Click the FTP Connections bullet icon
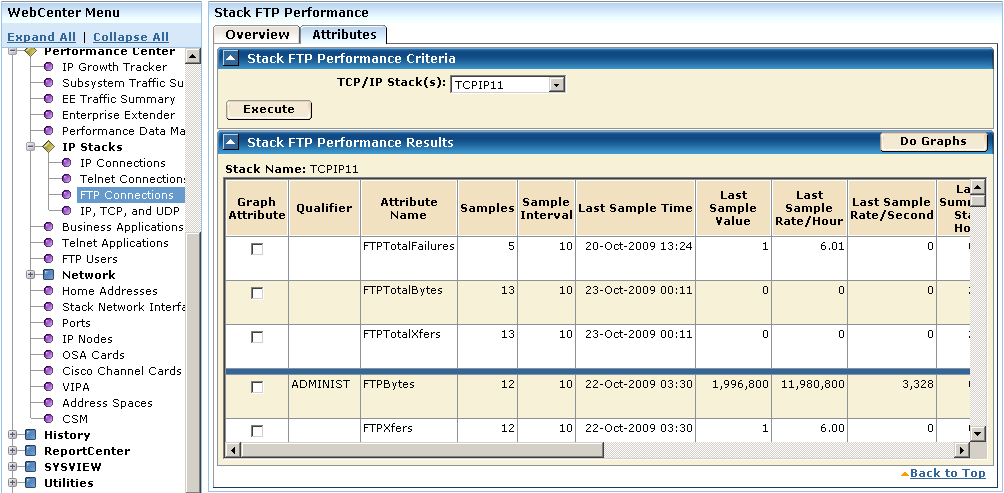 (67, 195)
